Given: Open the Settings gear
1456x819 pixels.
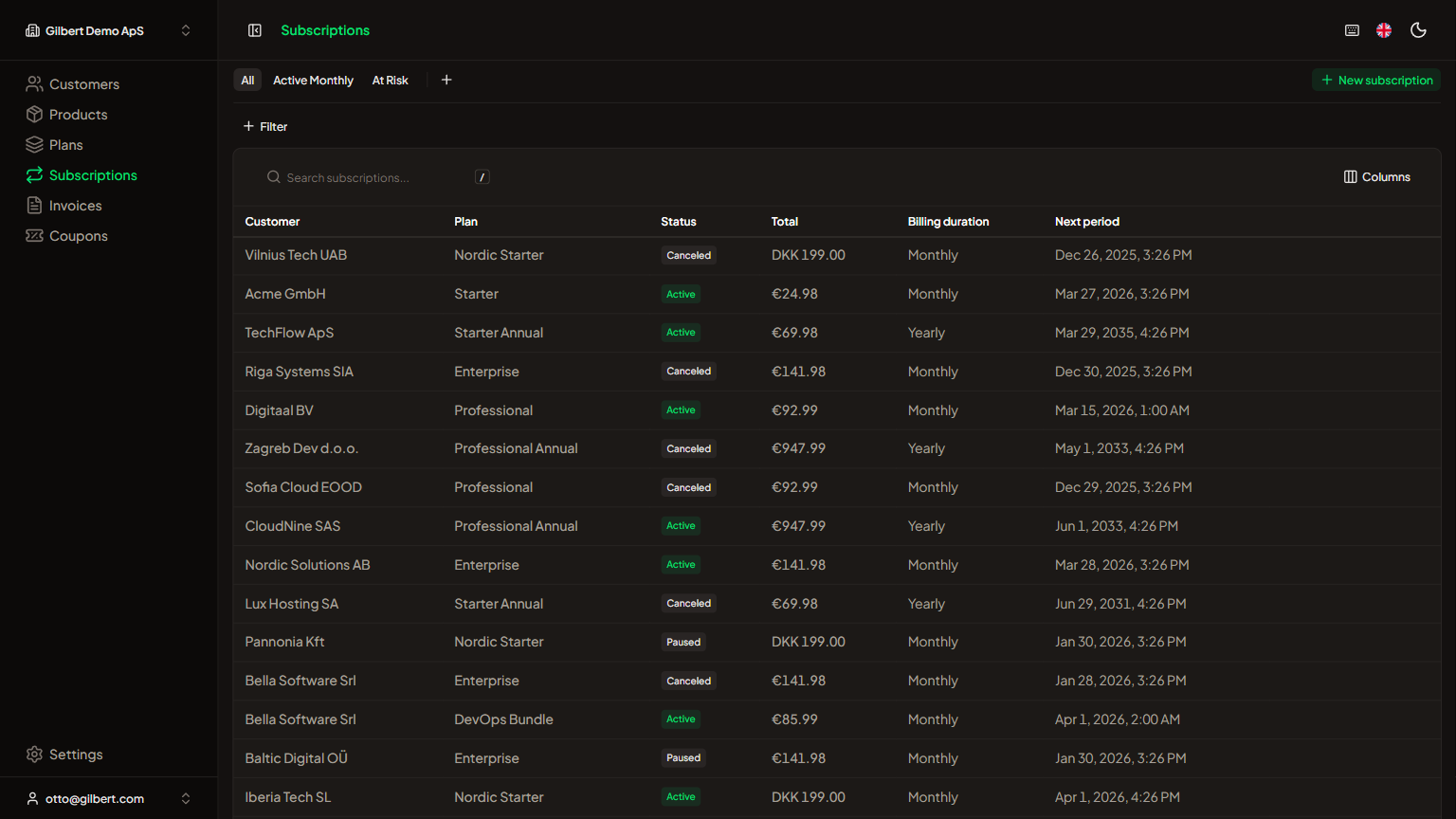Looking at the screenshot, I should pos(34,754).
